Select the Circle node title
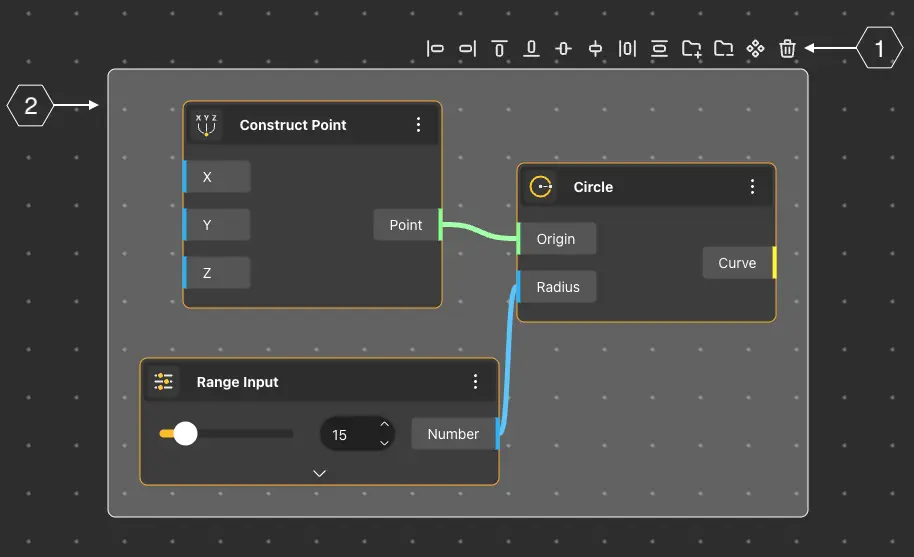This screenshot has width=914, height=557. pyautogui.click(x=593, y=187)
